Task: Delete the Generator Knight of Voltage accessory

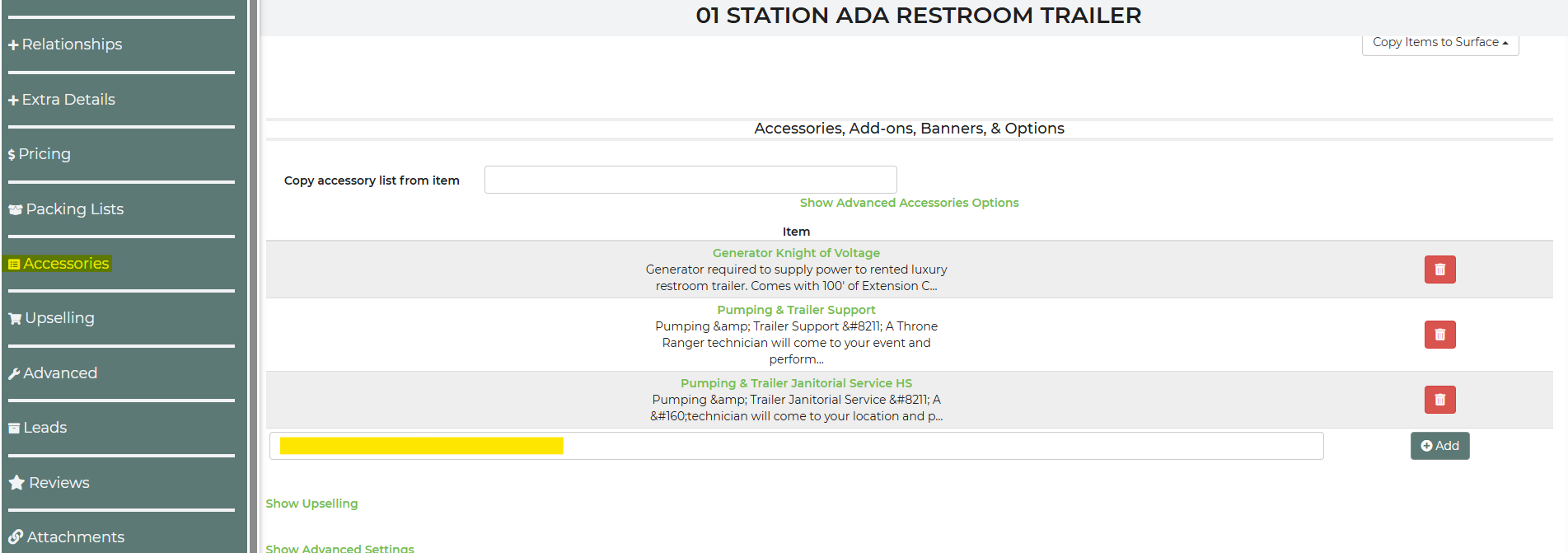Action: [1439, 269]
